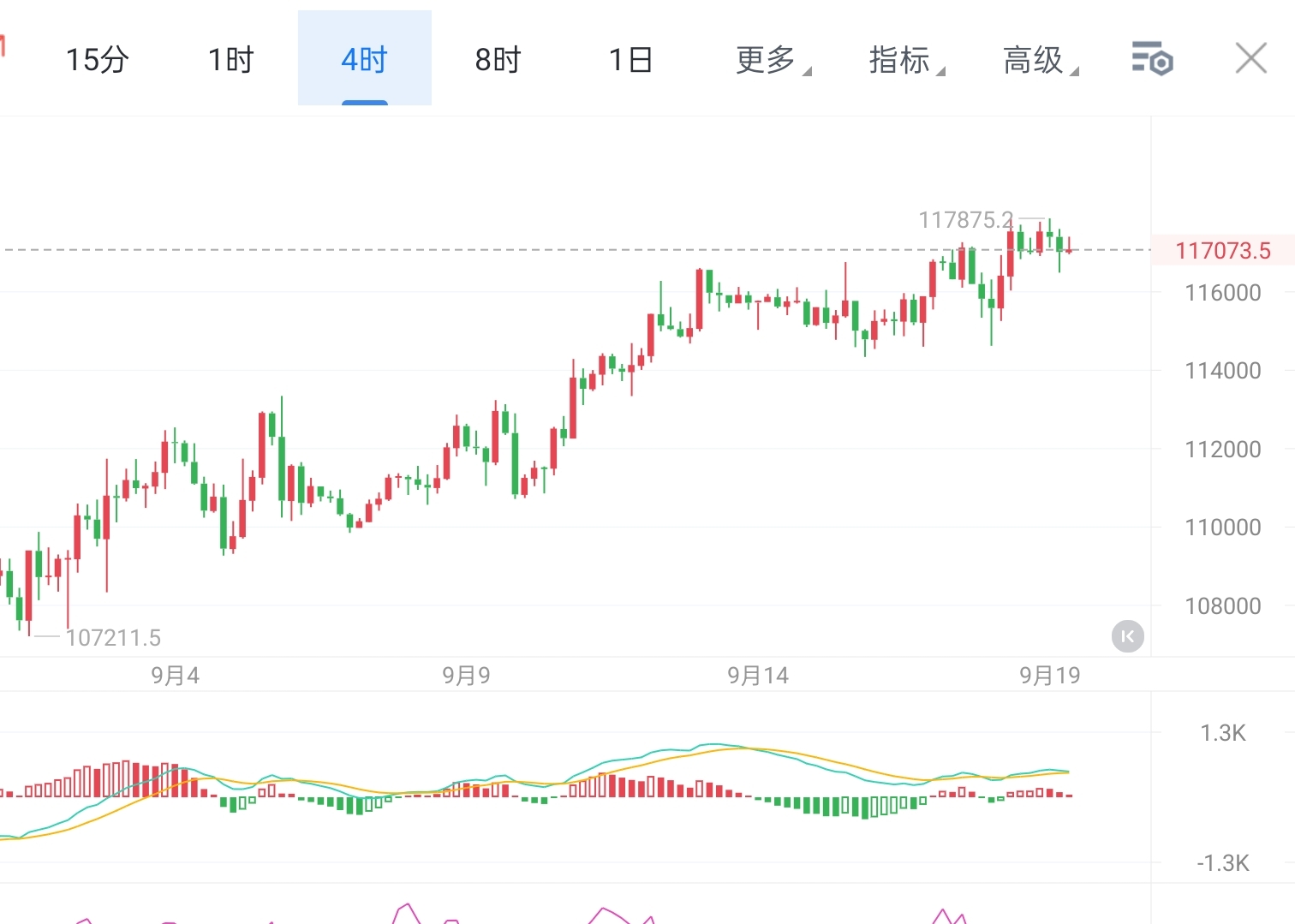Click the jump-to-latest candle round icon

(x=1127, y=636)
